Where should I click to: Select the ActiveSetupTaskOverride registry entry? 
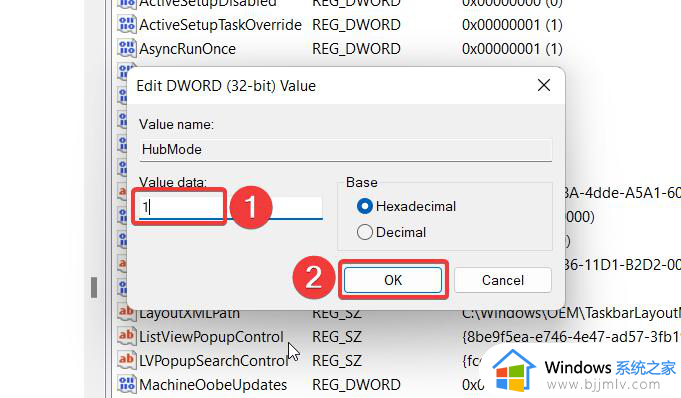[x=220, y=25]
